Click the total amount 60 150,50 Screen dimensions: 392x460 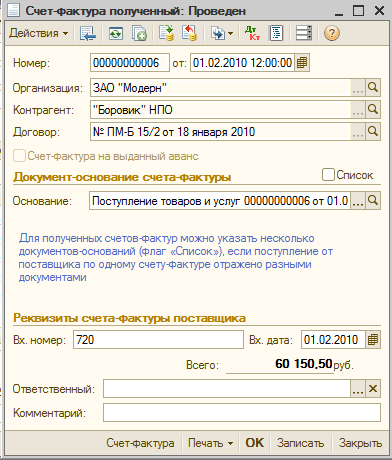pos(304,364)
